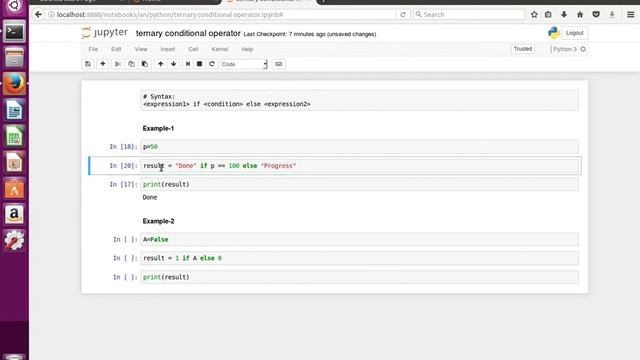Open LibreOffice Writer from the dock
The width and height of the screenshot is (640, 360).
tap(14, 110)
